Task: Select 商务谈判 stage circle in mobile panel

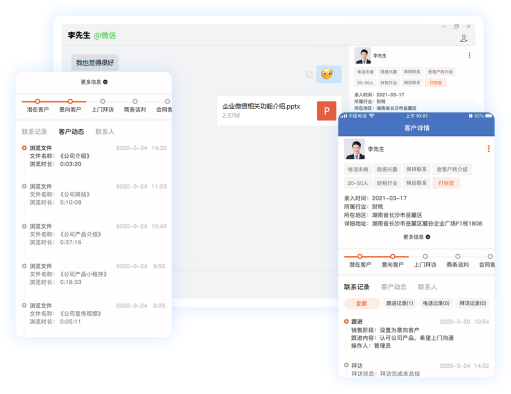Action: point(458,256)
